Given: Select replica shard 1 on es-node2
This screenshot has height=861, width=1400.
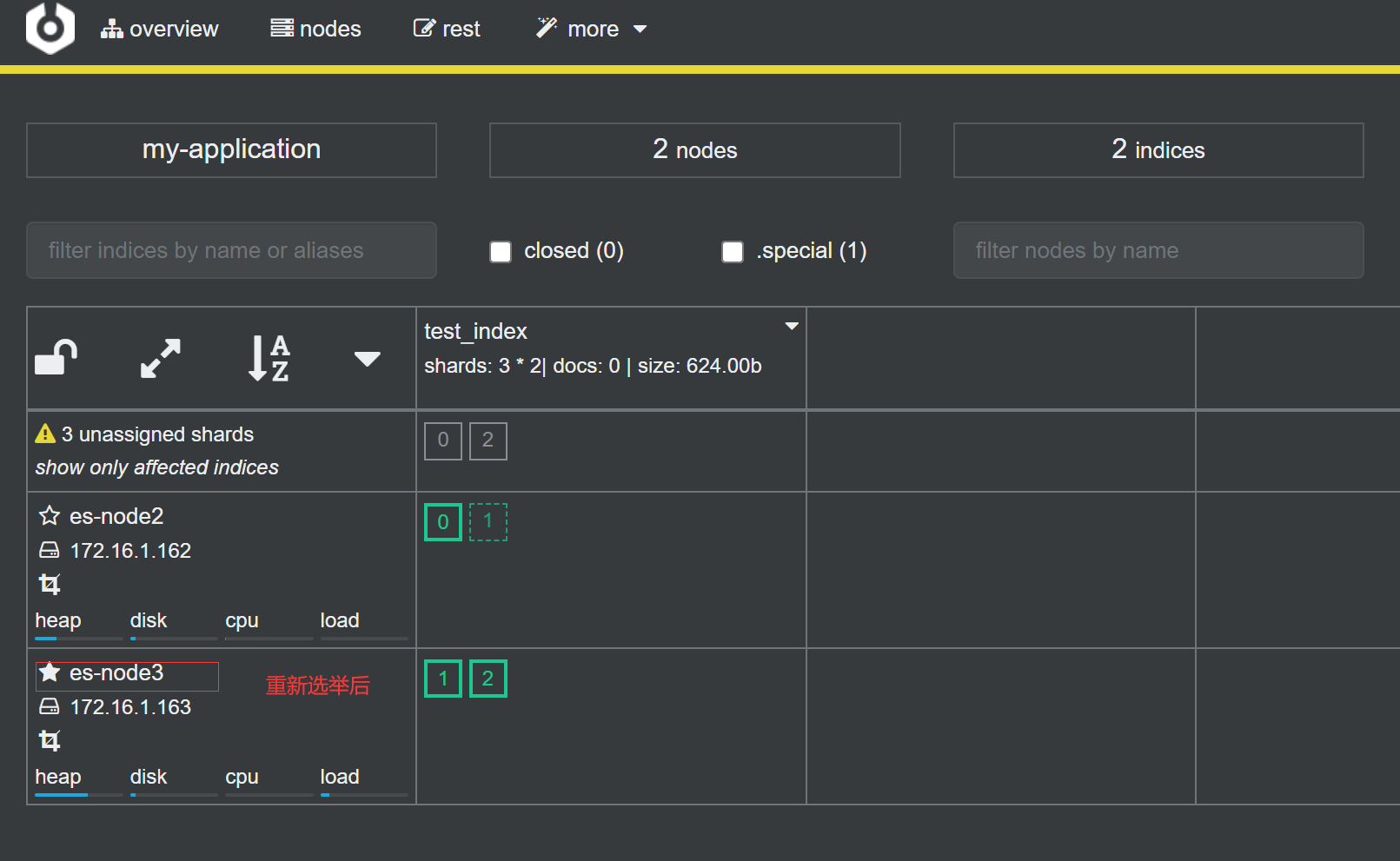Looking at the screenshot, I should click(488, 522).
